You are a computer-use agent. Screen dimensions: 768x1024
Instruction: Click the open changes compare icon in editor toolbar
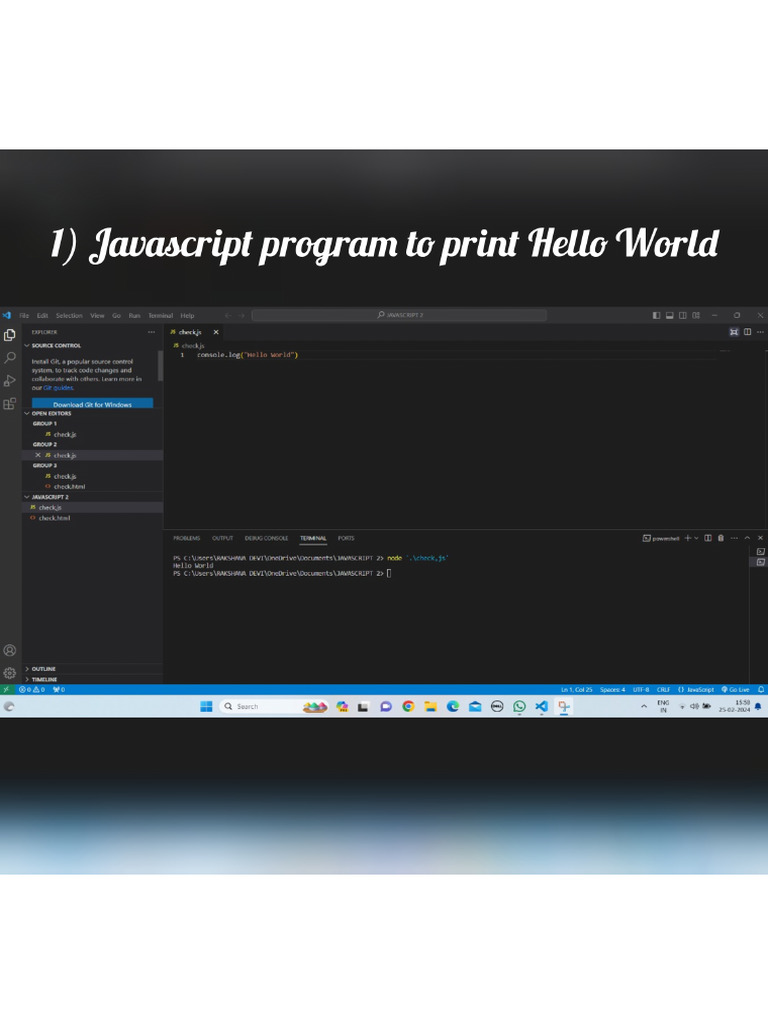pyautogui.click(x=734, y=332)
